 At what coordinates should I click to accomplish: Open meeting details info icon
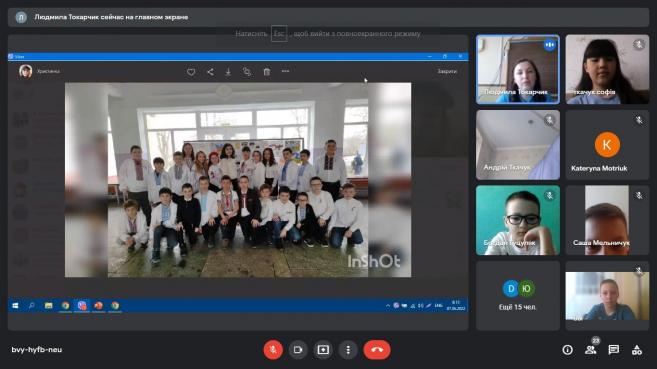click(567, 350)
